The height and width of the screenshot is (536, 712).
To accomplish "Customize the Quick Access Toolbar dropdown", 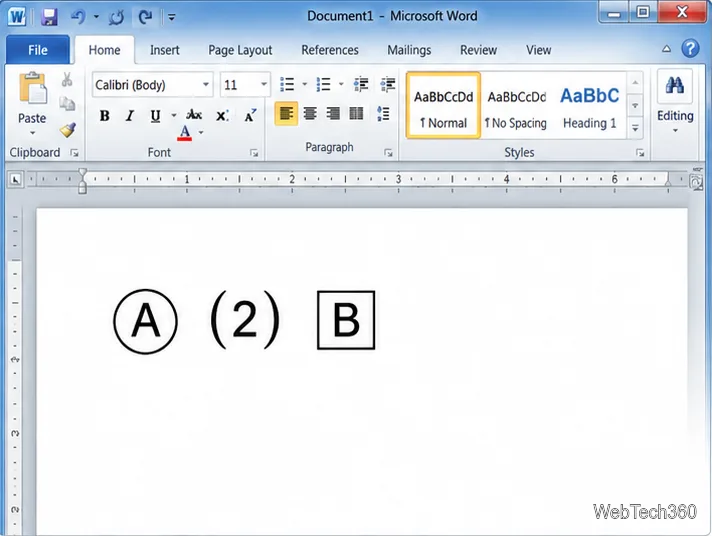I will [x=172, y=18].
